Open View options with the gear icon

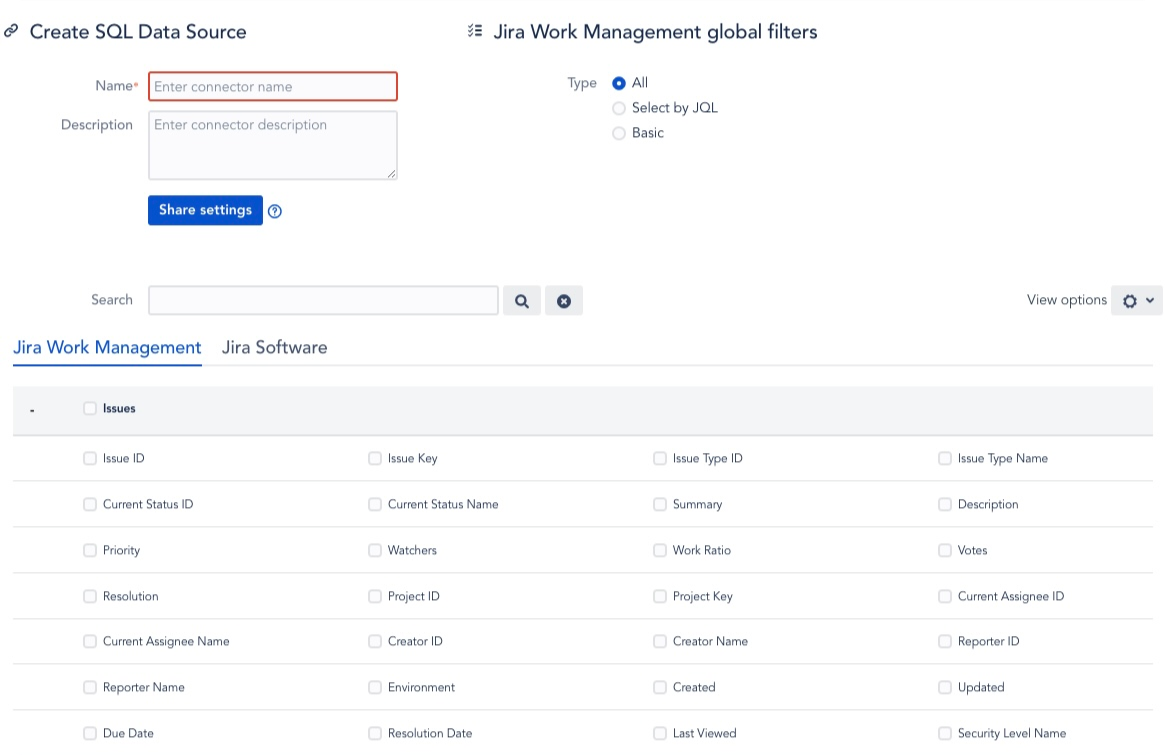coord(1131,300)
